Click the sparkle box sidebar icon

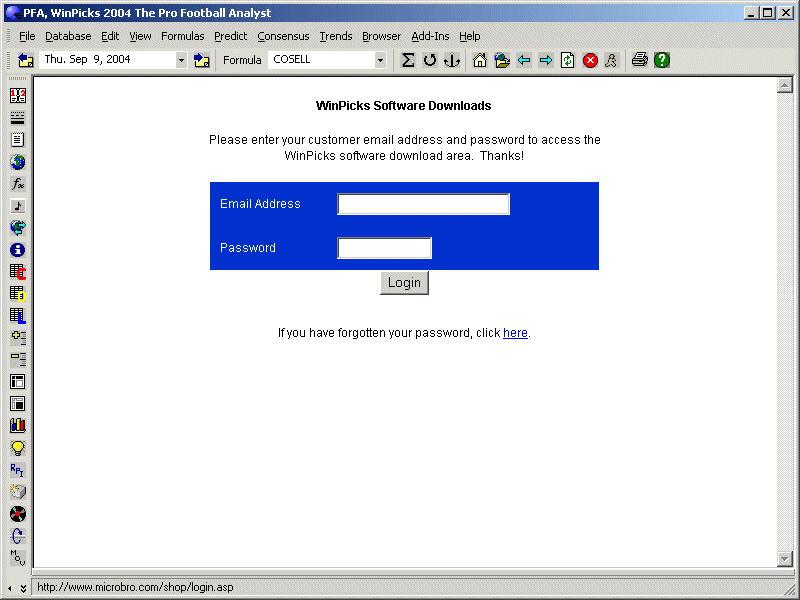(x=18, y=491)
